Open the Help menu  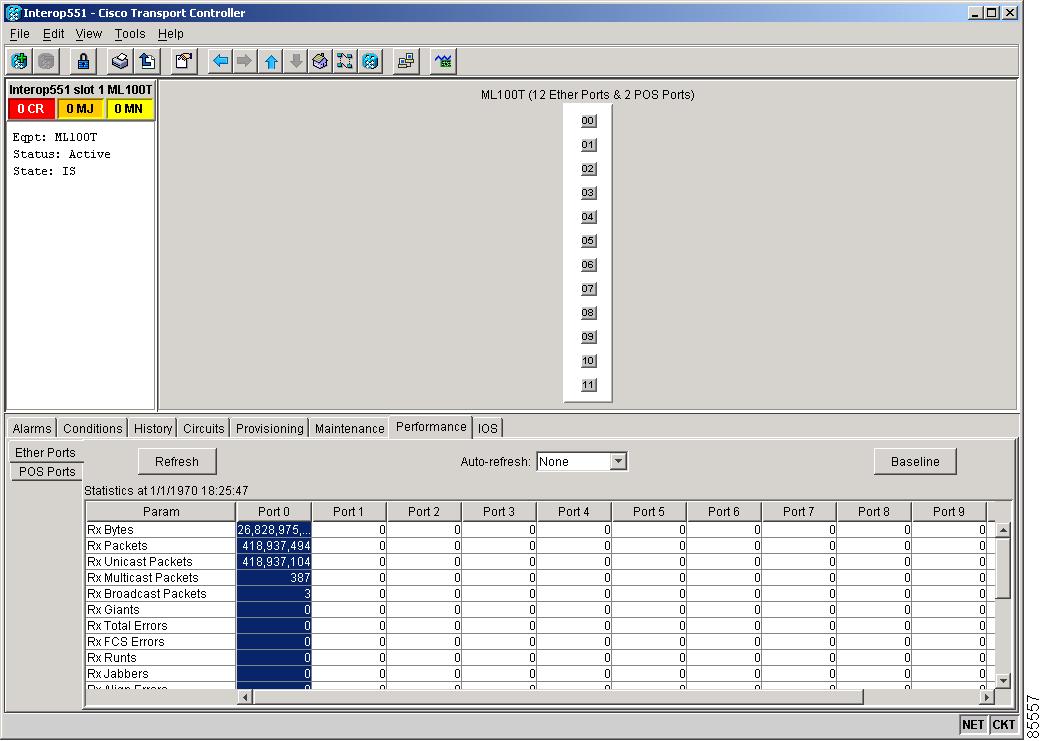pos(170,33)
